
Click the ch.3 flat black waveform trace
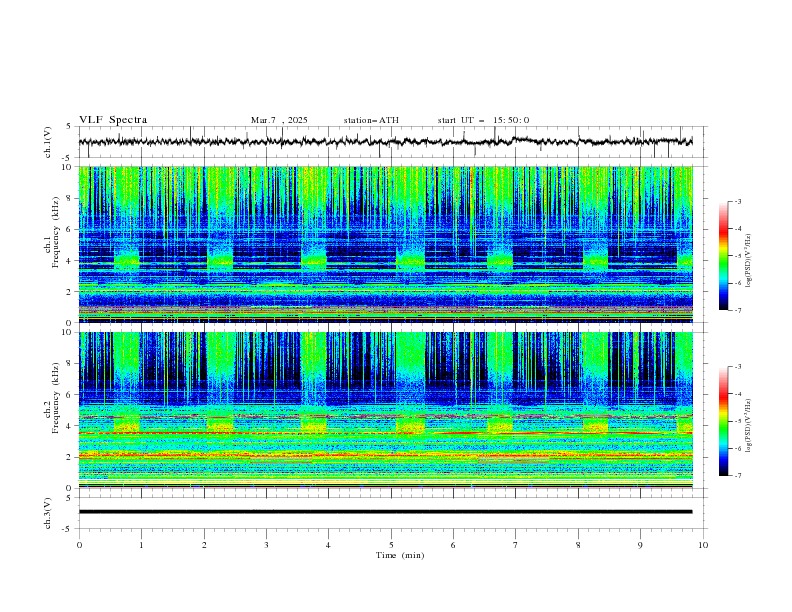(x=385, y=512)
